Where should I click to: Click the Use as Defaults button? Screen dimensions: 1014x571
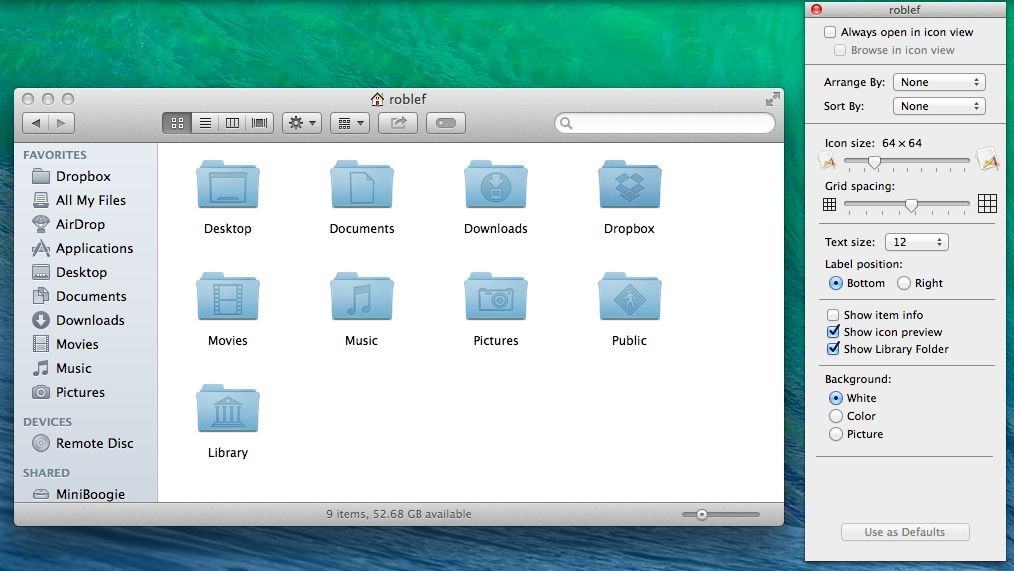pos(904,532)
